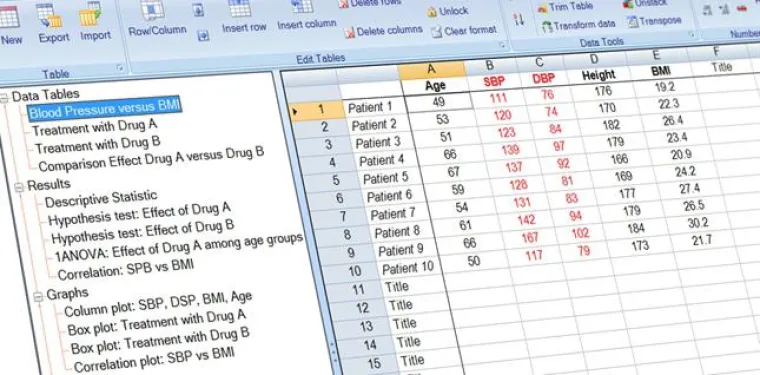Screen dimensions: 760x375
Task: Click the lower small icon beside Row/Column
Action: 204,35
